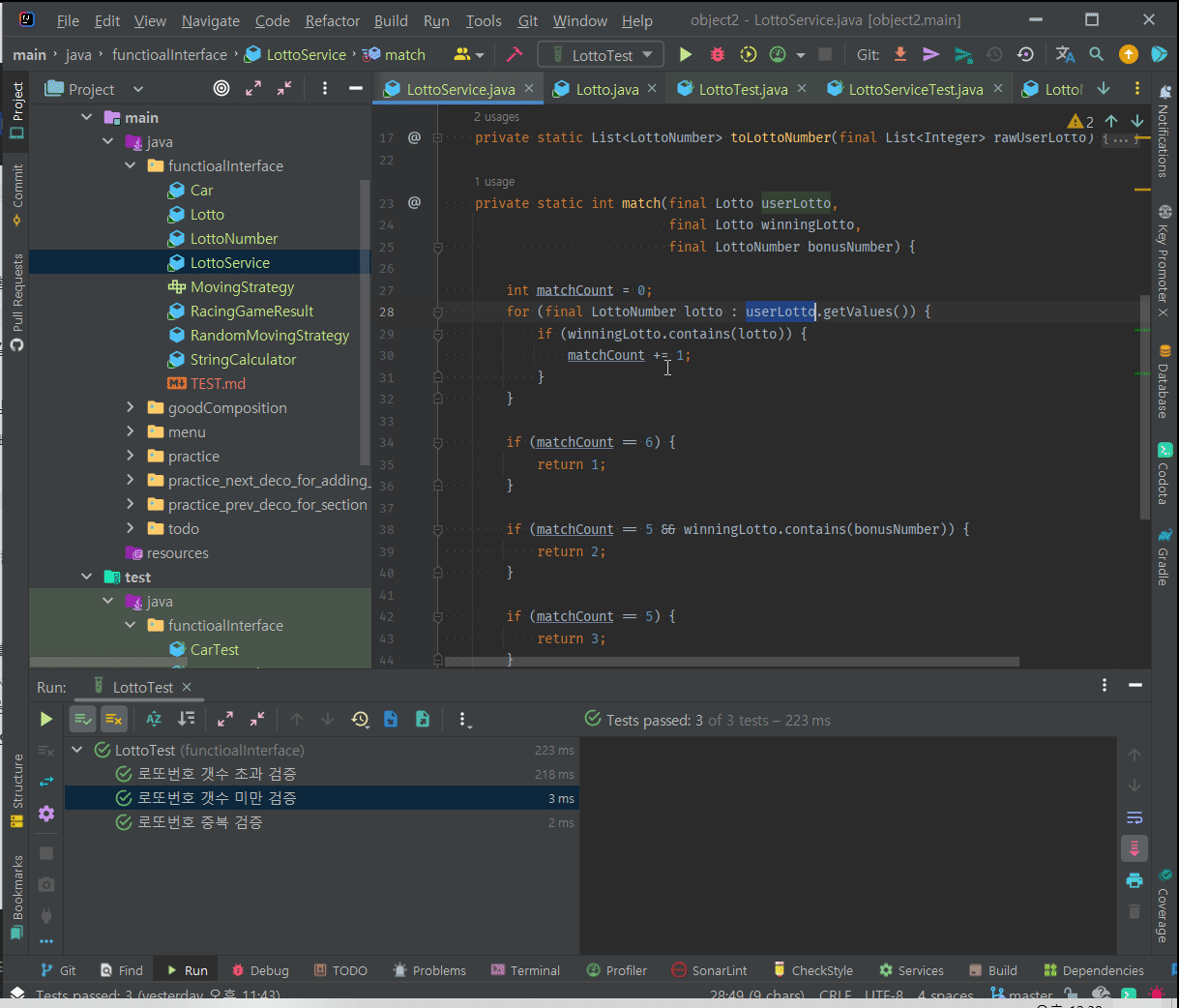The image size is (1179, 1008).
Task: Run LottoTest from the top toolbar
Action: coord(686,55)
